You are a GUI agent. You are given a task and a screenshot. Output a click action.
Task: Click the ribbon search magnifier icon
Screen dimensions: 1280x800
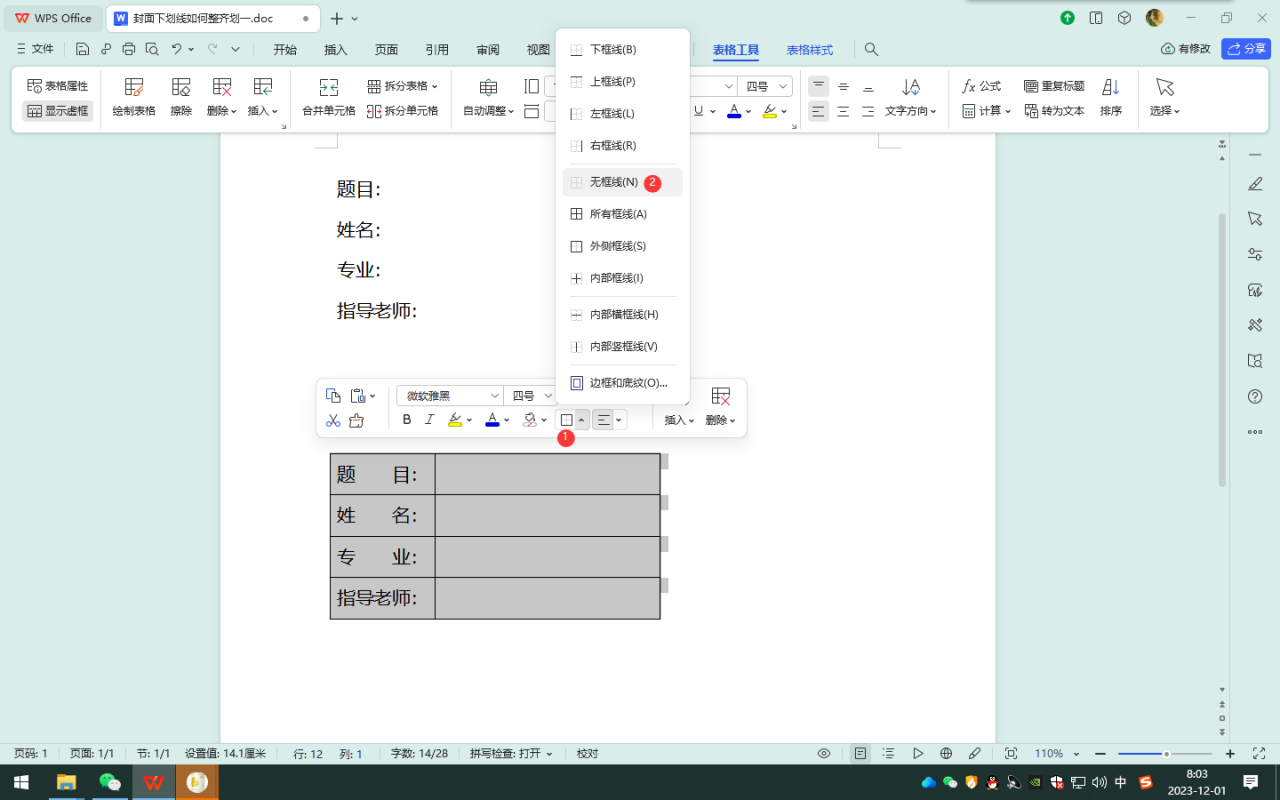tap(871, 49)
